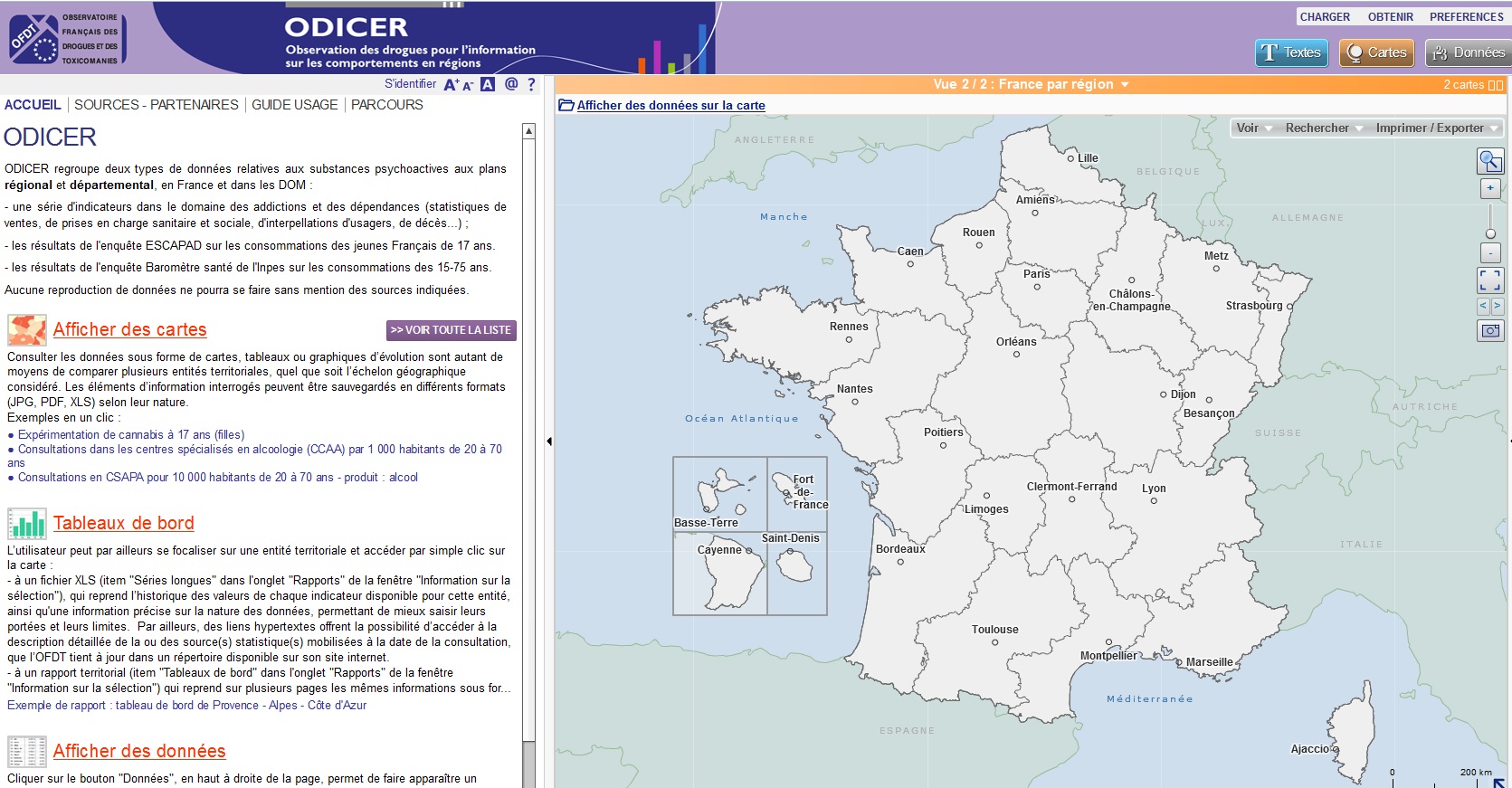Open Expérimentation de cannabis à 17 ans link
This screenshot has width=1512, height=788.
(x=131, y=435)
